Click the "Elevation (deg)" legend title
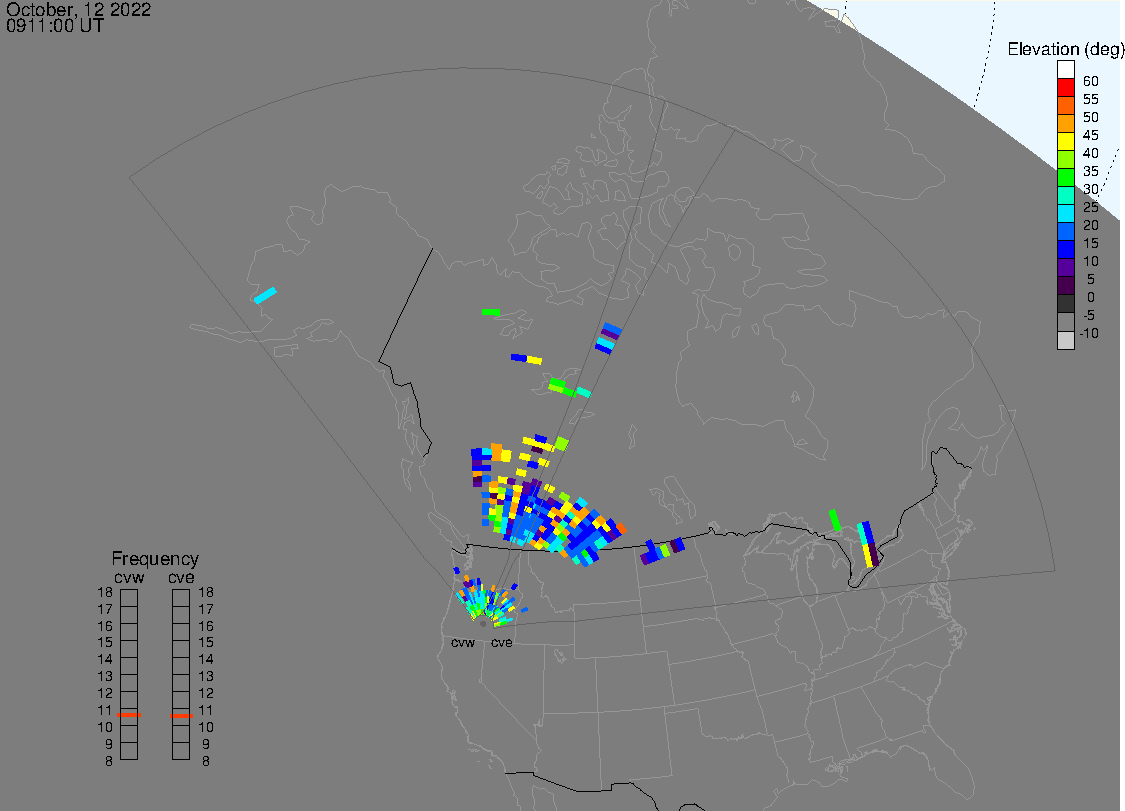The height and width of the screenshot is (811, 1125). (1065, 49)
